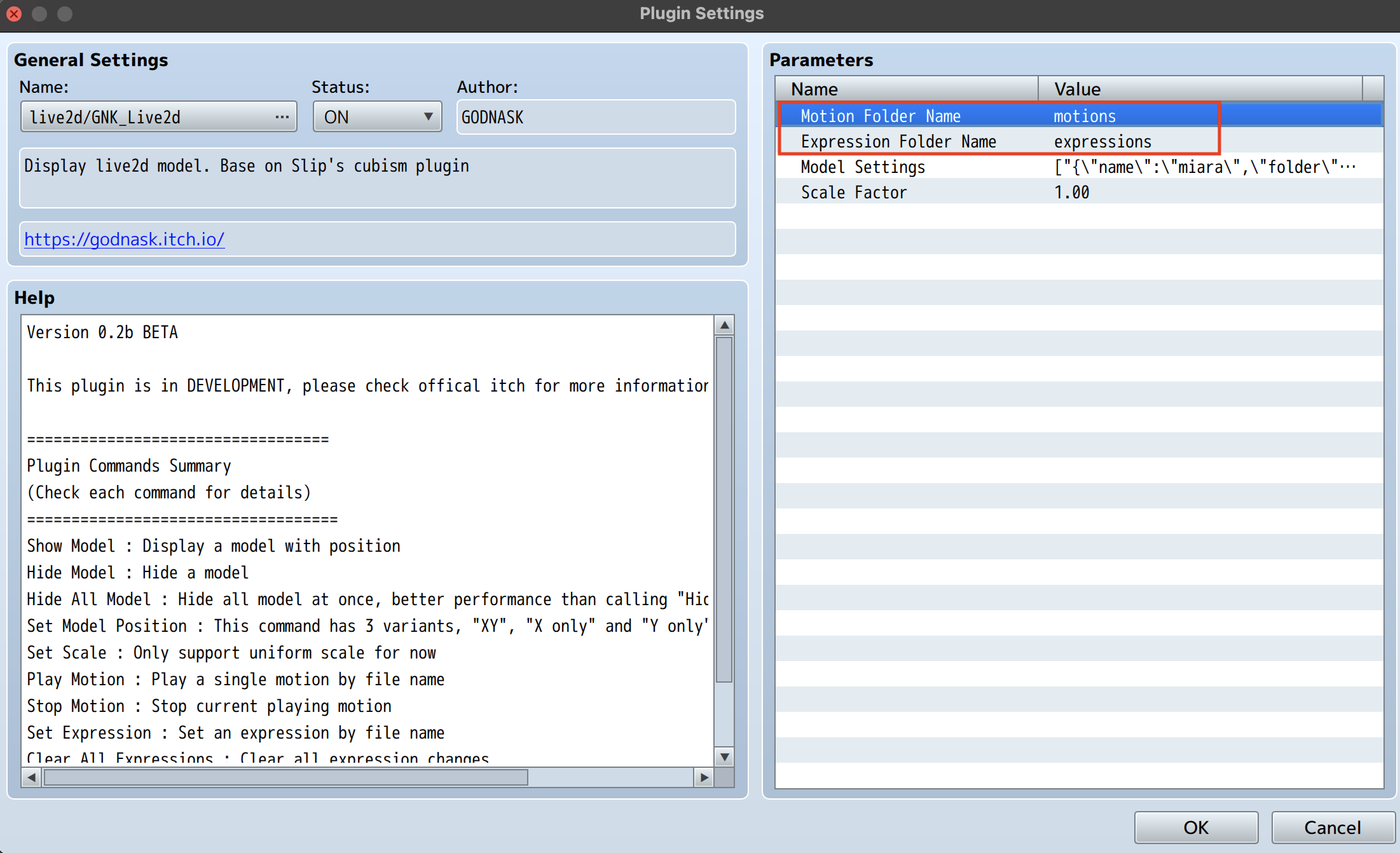Click the Help horizontal scrollbar thumb

(286, 777)
